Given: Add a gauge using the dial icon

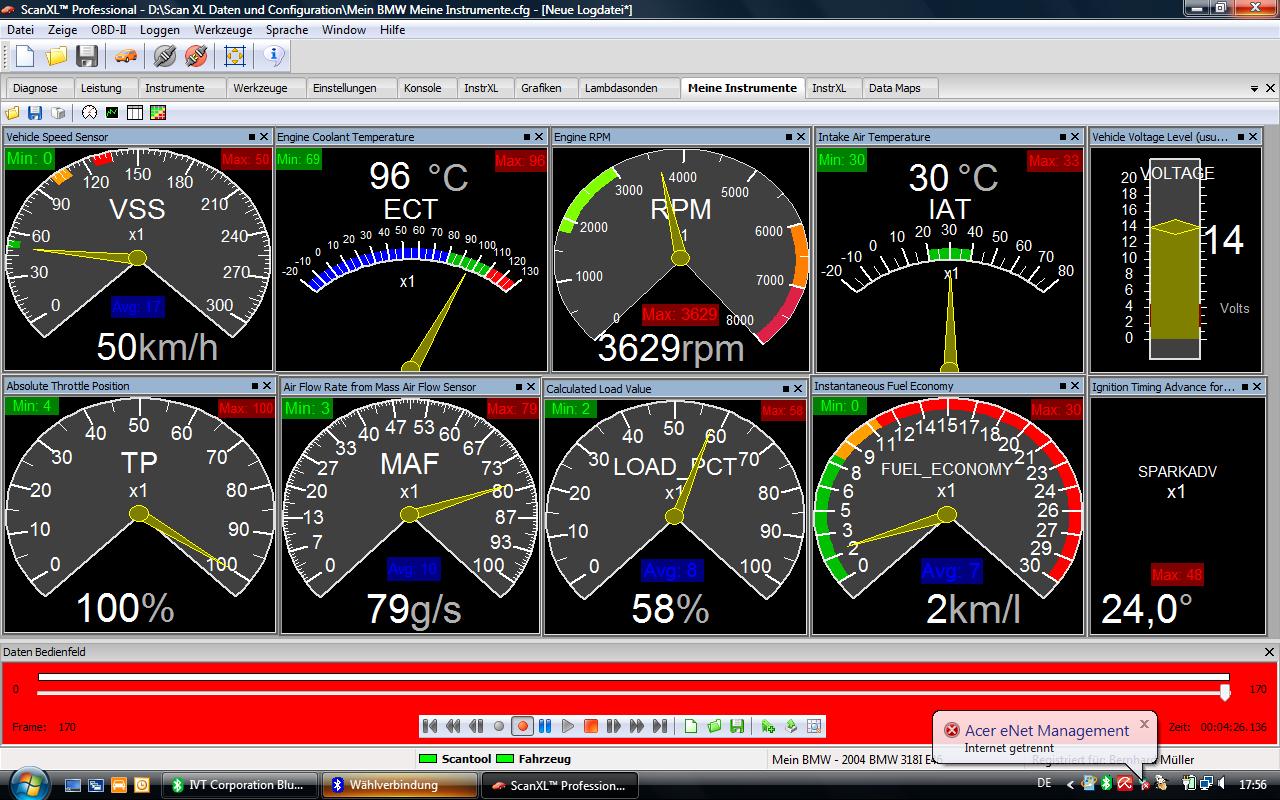Looking at the screenshot, I should point(89,113).
